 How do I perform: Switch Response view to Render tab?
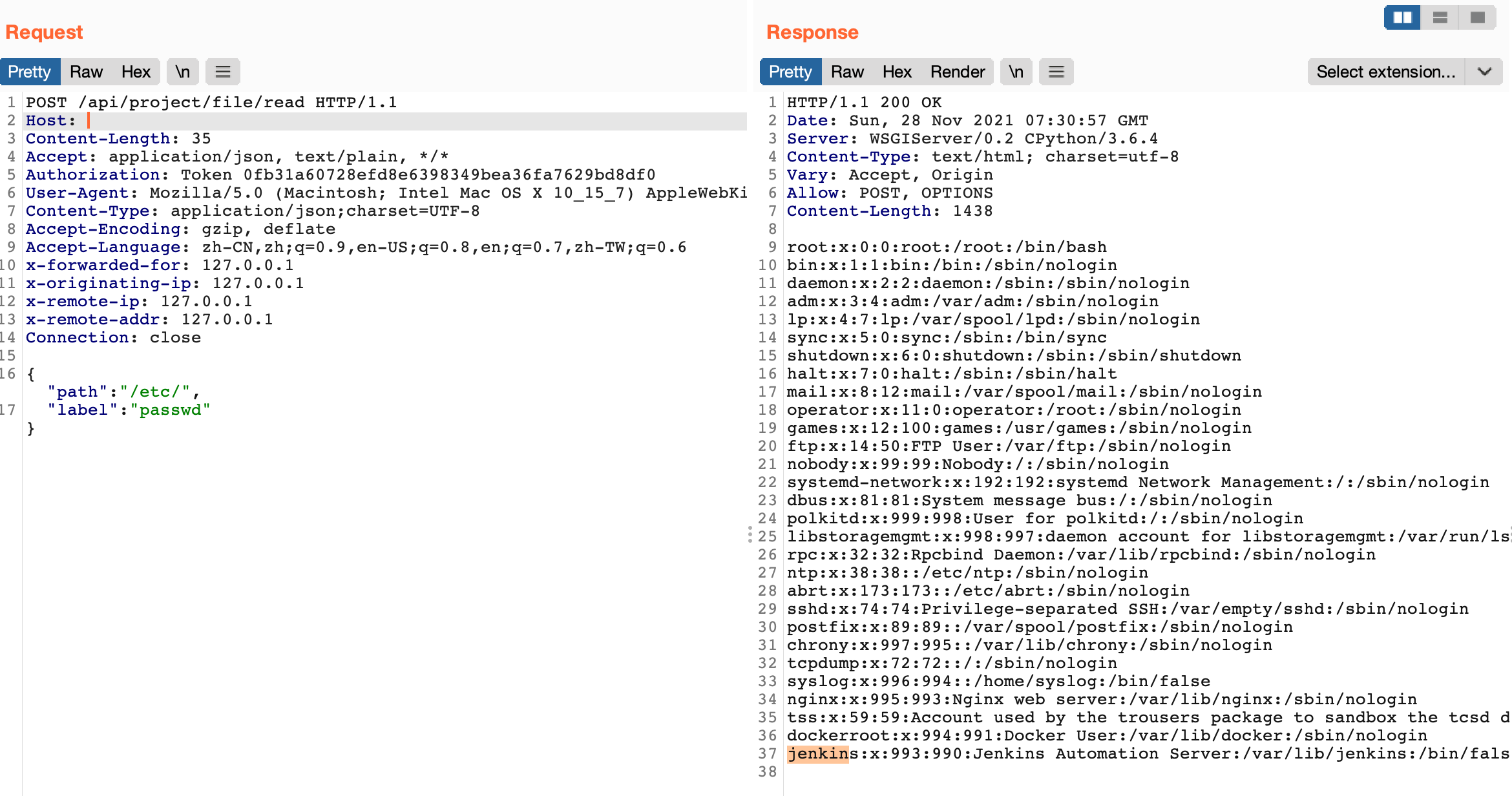(x=957, y=72)
